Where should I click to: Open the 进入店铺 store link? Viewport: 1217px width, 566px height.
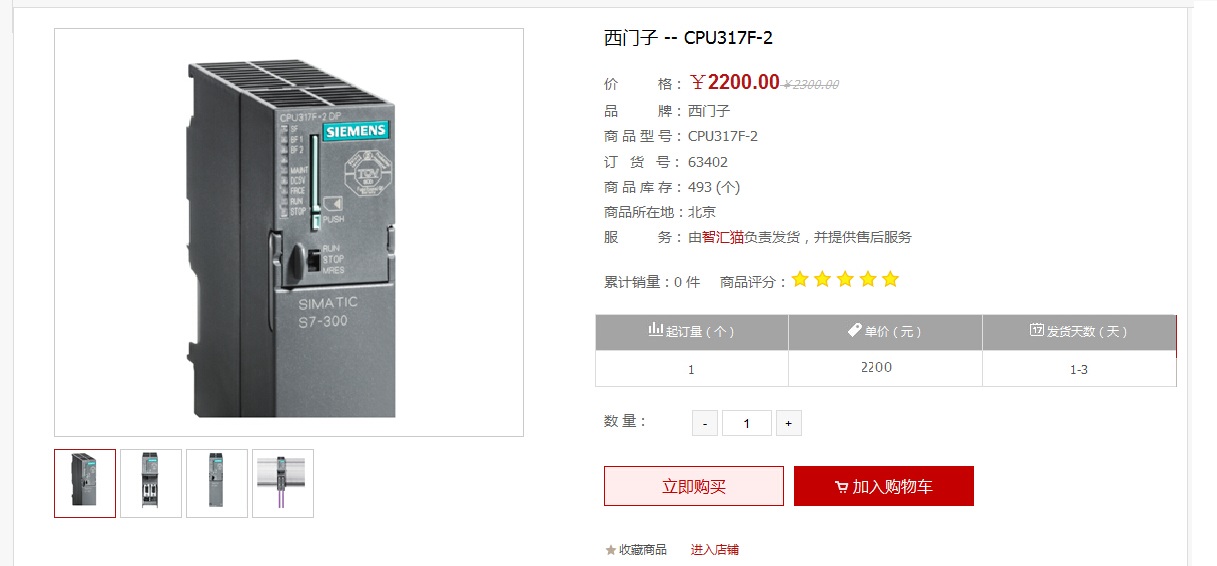click(715, 550)
